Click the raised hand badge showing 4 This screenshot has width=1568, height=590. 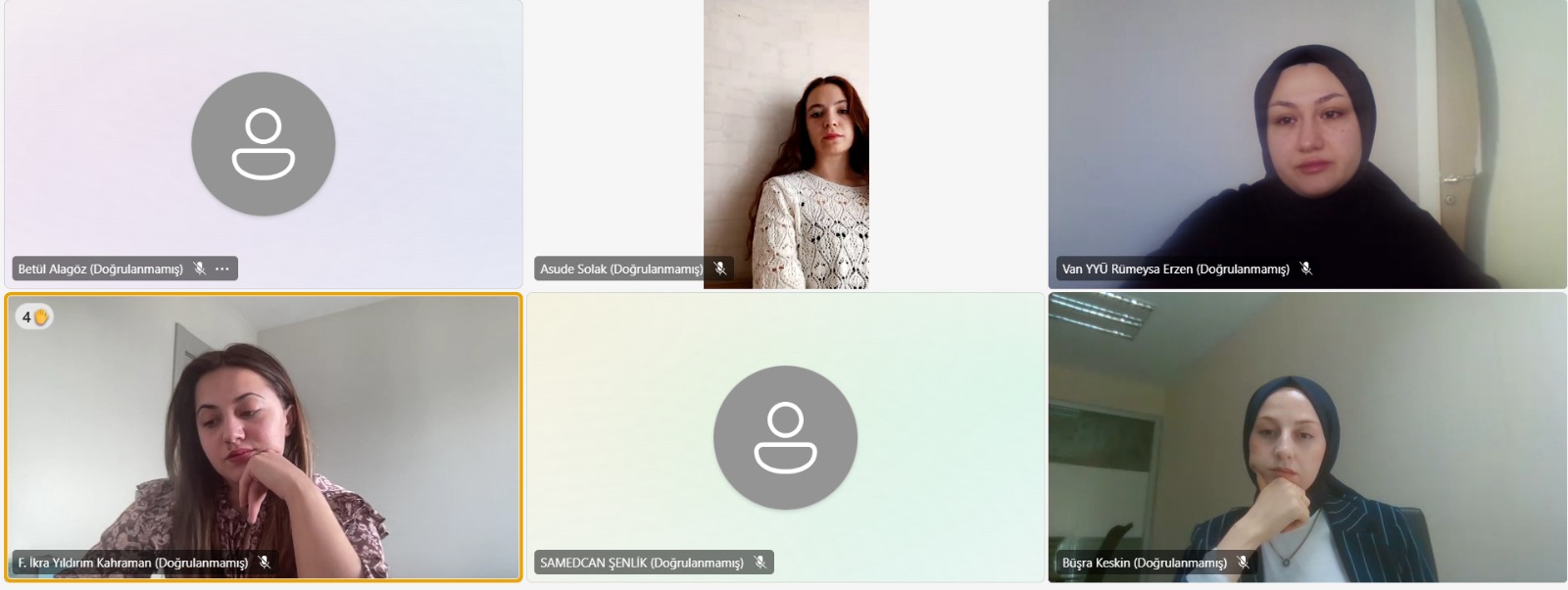tap(34, 317)
